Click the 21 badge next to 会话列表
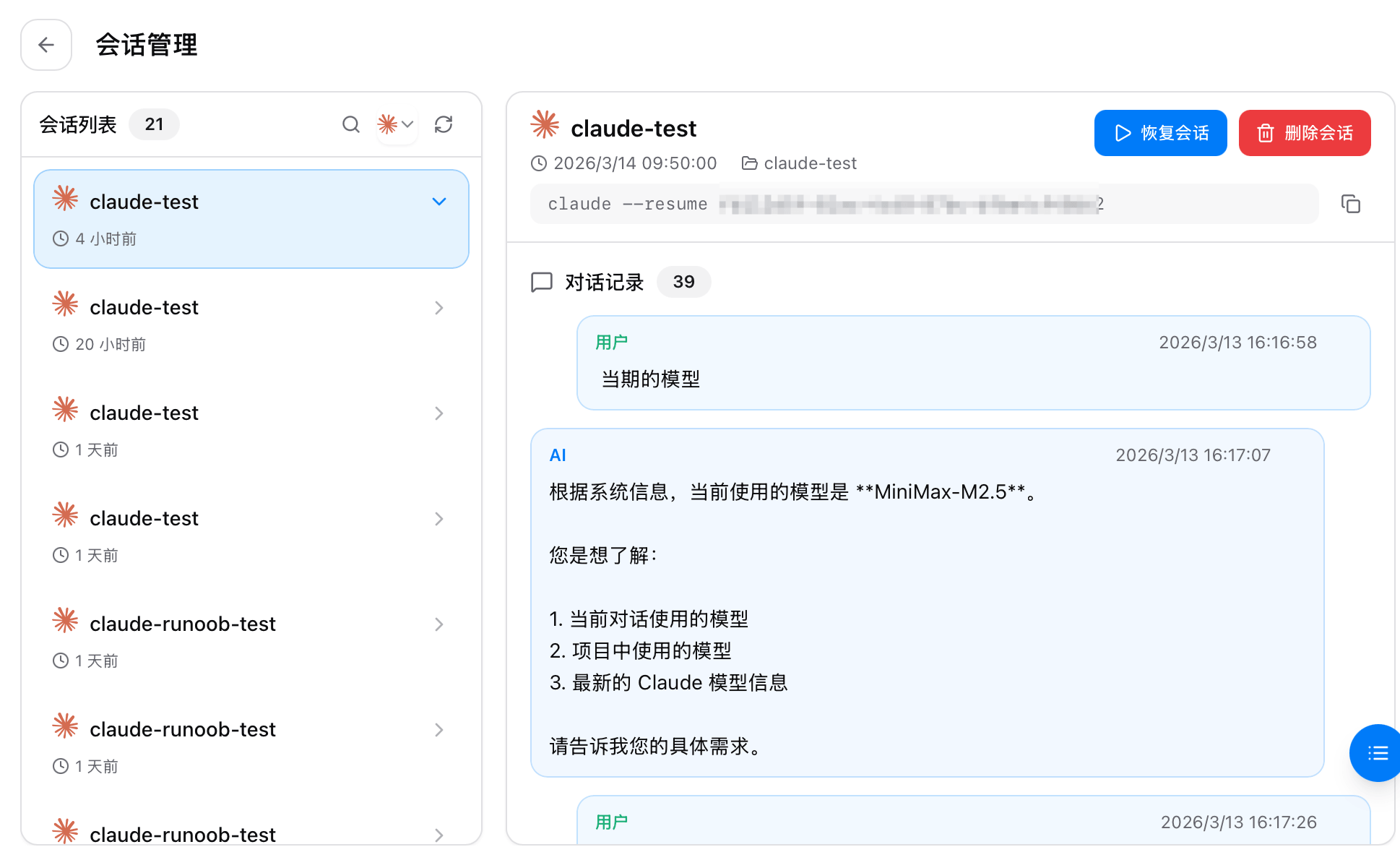The image size is (1400, 860). click(154, 124)
